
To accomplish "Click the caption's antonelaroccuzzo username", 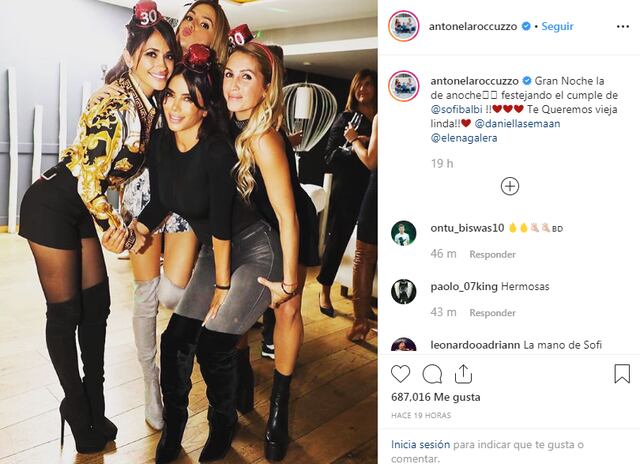I will point(474,81).
